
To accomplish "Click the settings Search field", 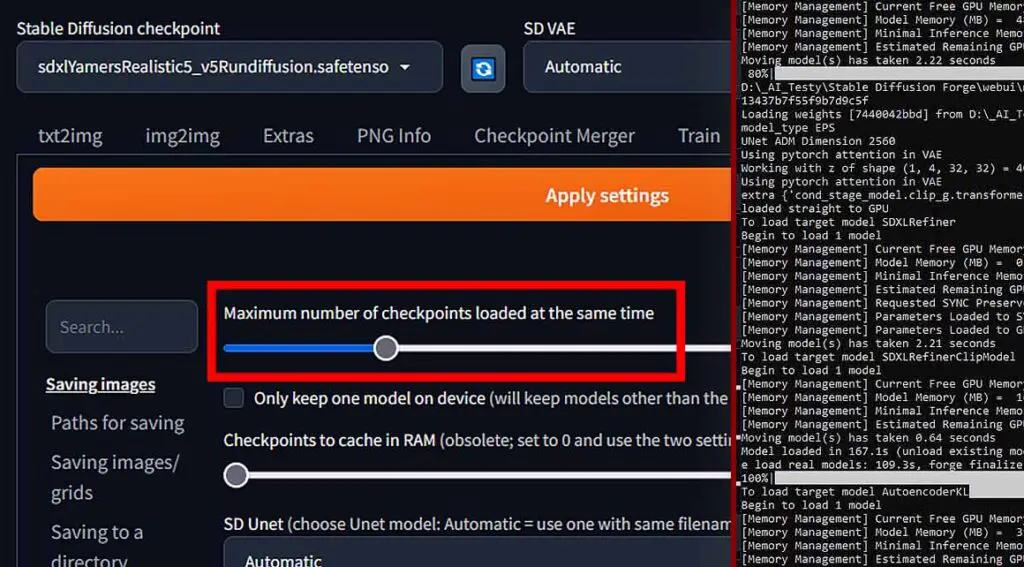I will pos(121,327).
